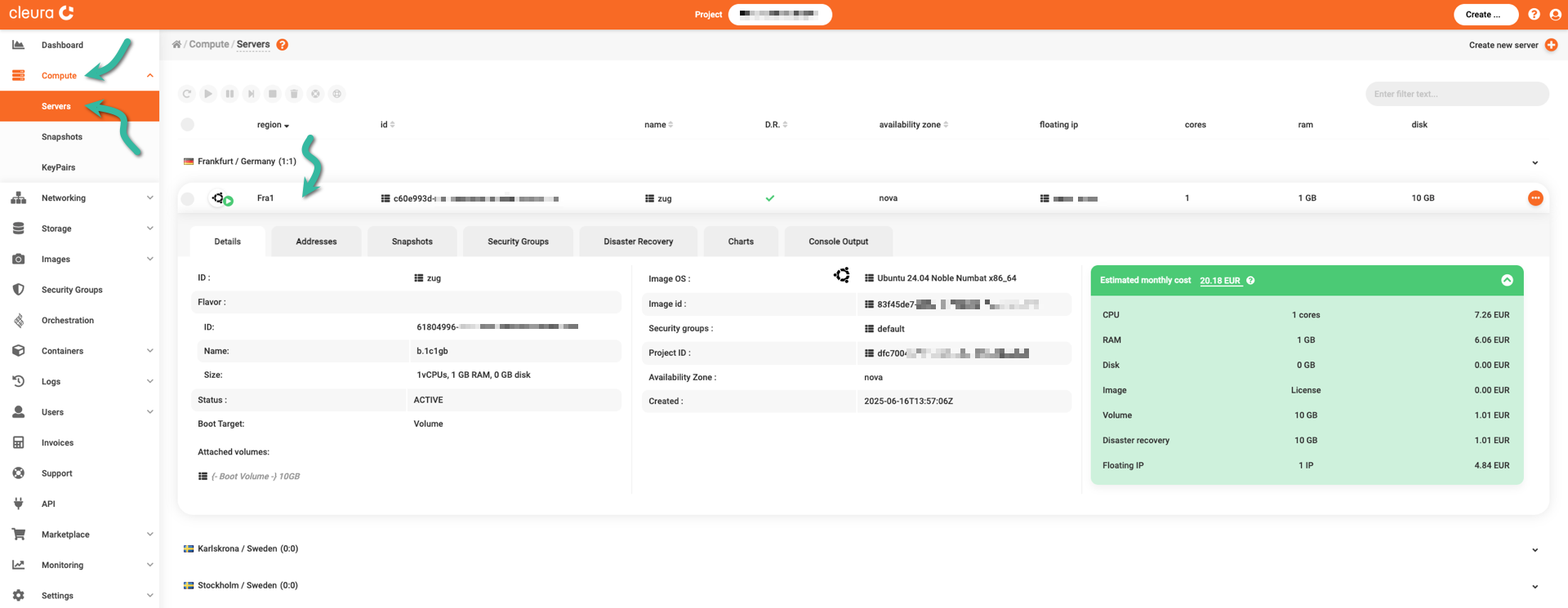Toggle the select-all circle in table header
The height and width of the screenshot is (608, 1568).
(x=188, y=125)
